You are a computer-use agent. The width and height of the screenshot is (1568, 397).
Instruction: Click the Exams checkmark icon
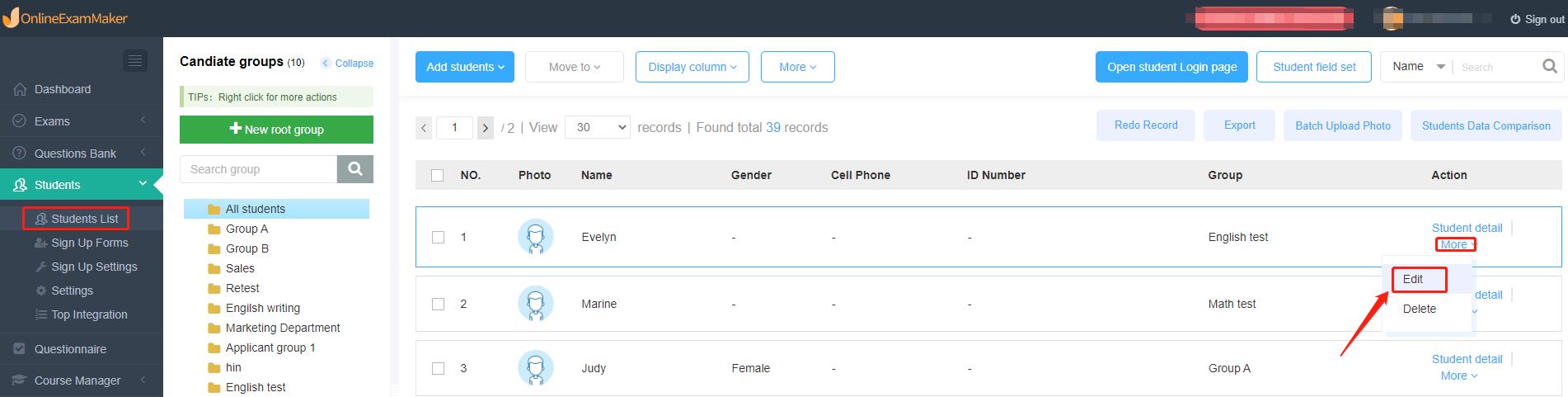tap(20, 121)
